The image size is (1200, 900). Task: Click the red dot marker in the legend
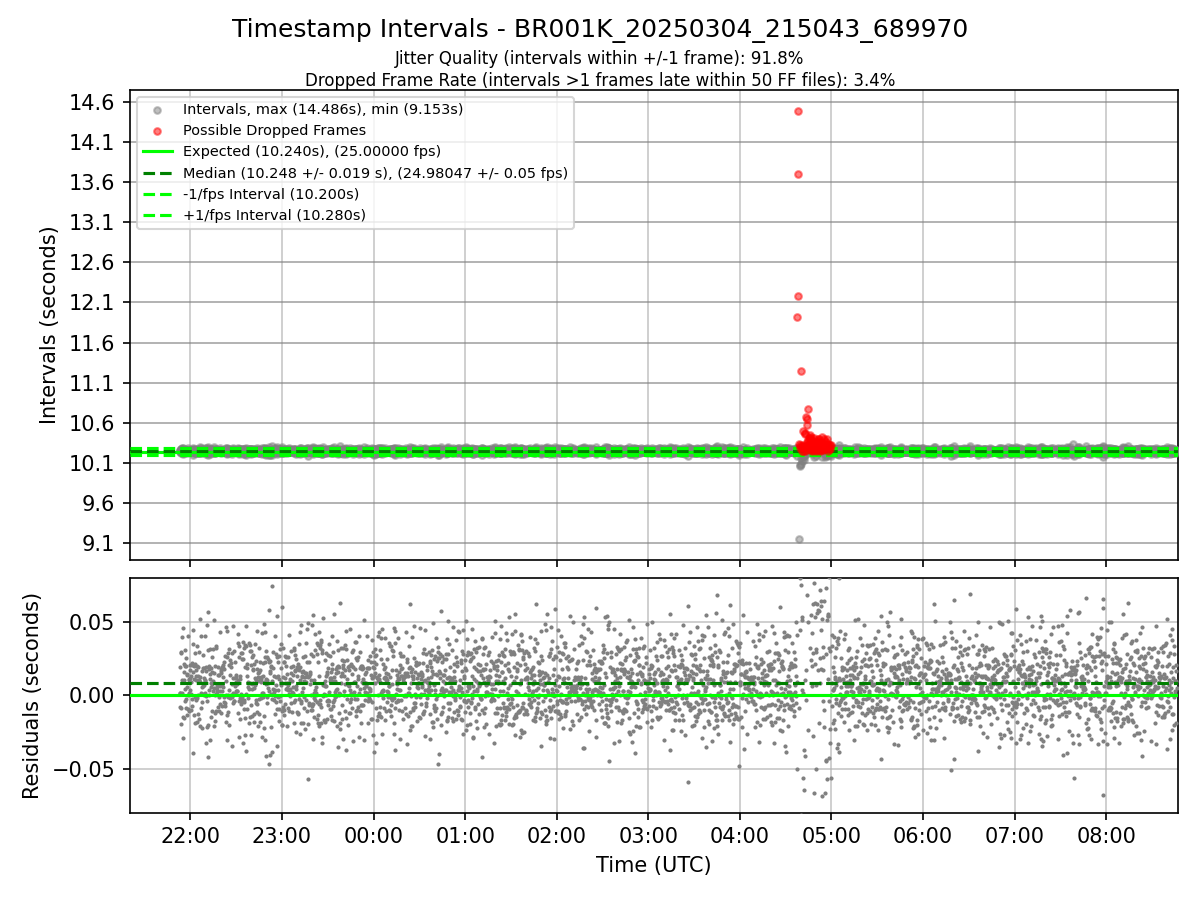tap(157, 130)
